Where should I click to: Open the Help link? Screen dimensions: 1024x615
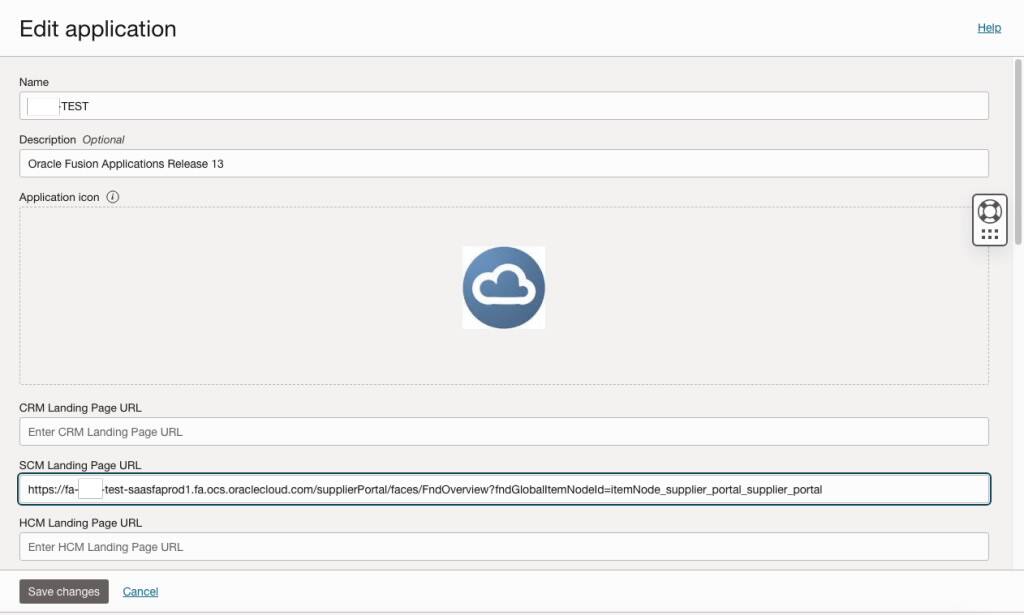click(989, 28)
